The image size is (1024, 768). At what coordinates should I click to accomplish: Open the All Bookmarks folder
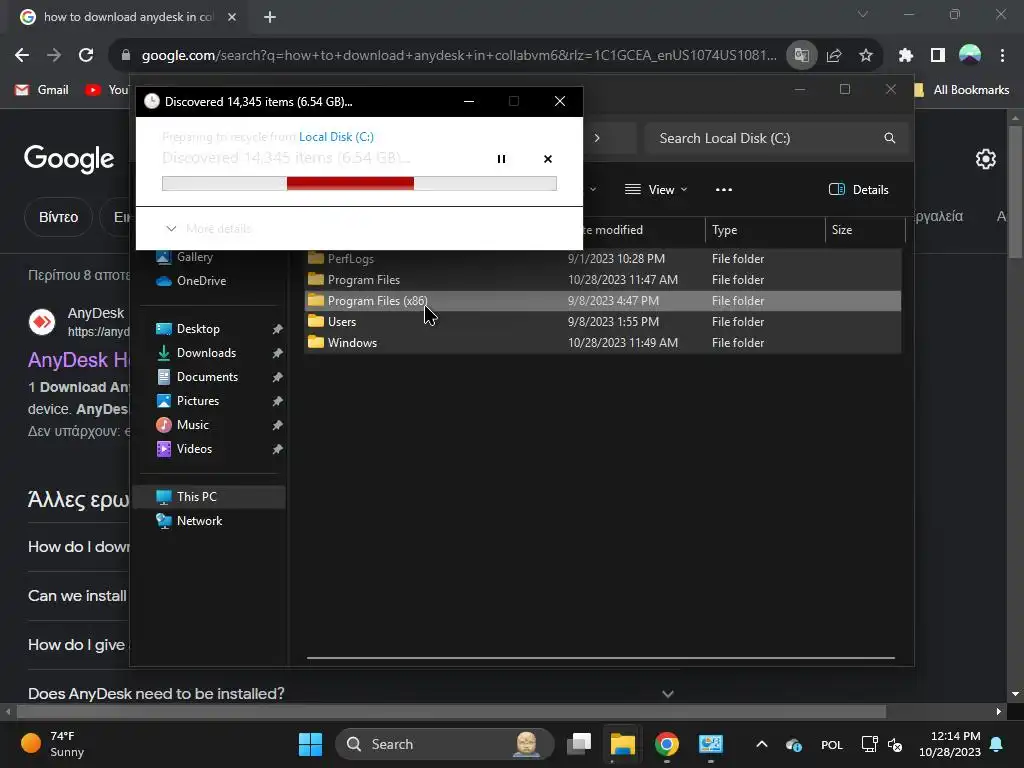tap(961, 90)
